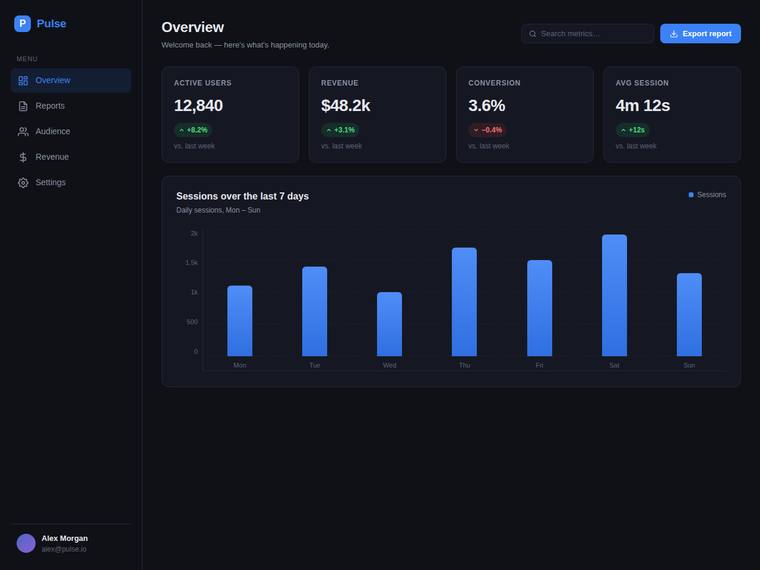Click the Reports document icon
This screenshot has width=760, height=570.
coord(23,106)
